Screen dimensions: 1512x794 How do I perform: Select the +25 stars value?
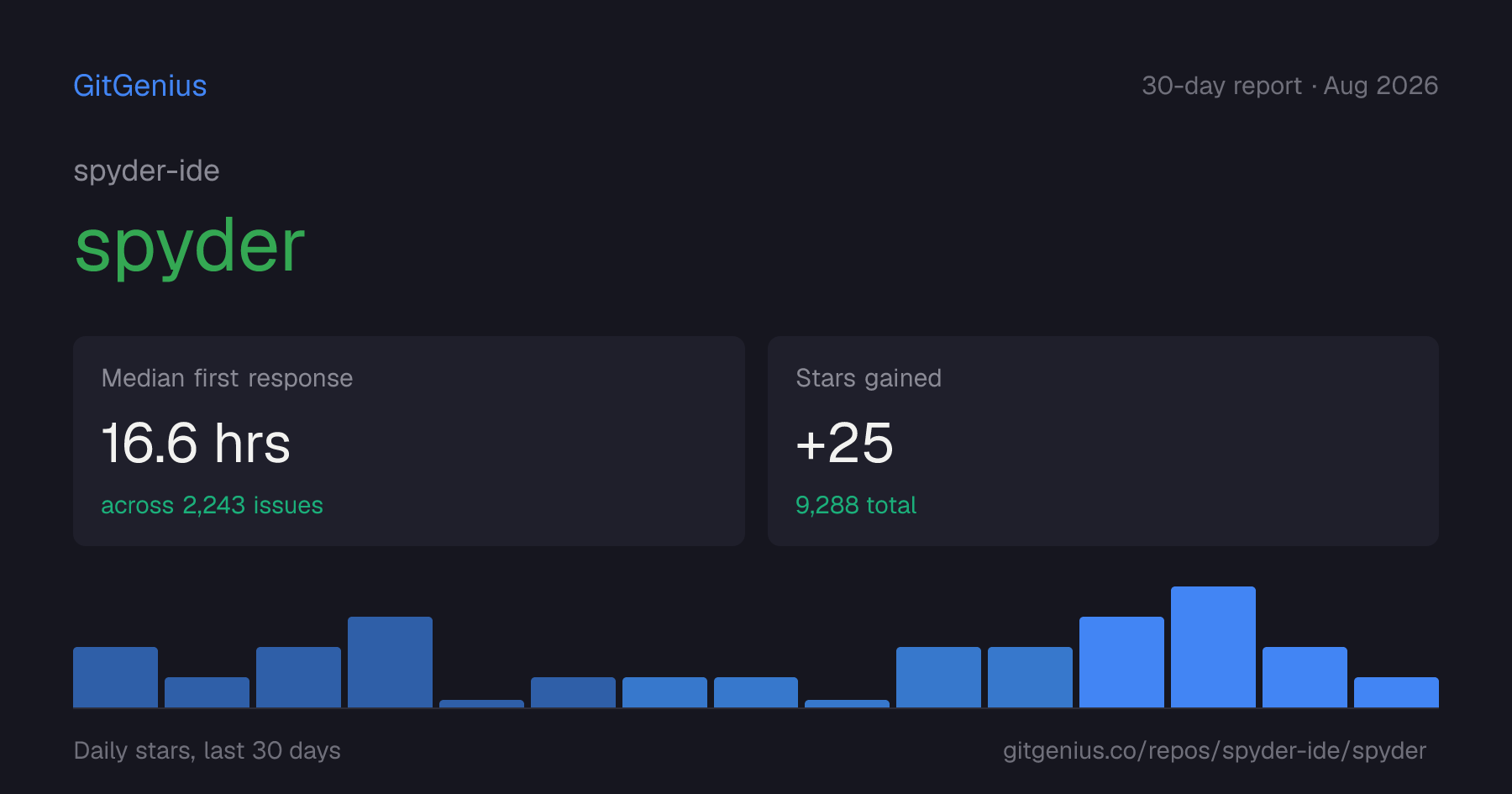point(844,444)
